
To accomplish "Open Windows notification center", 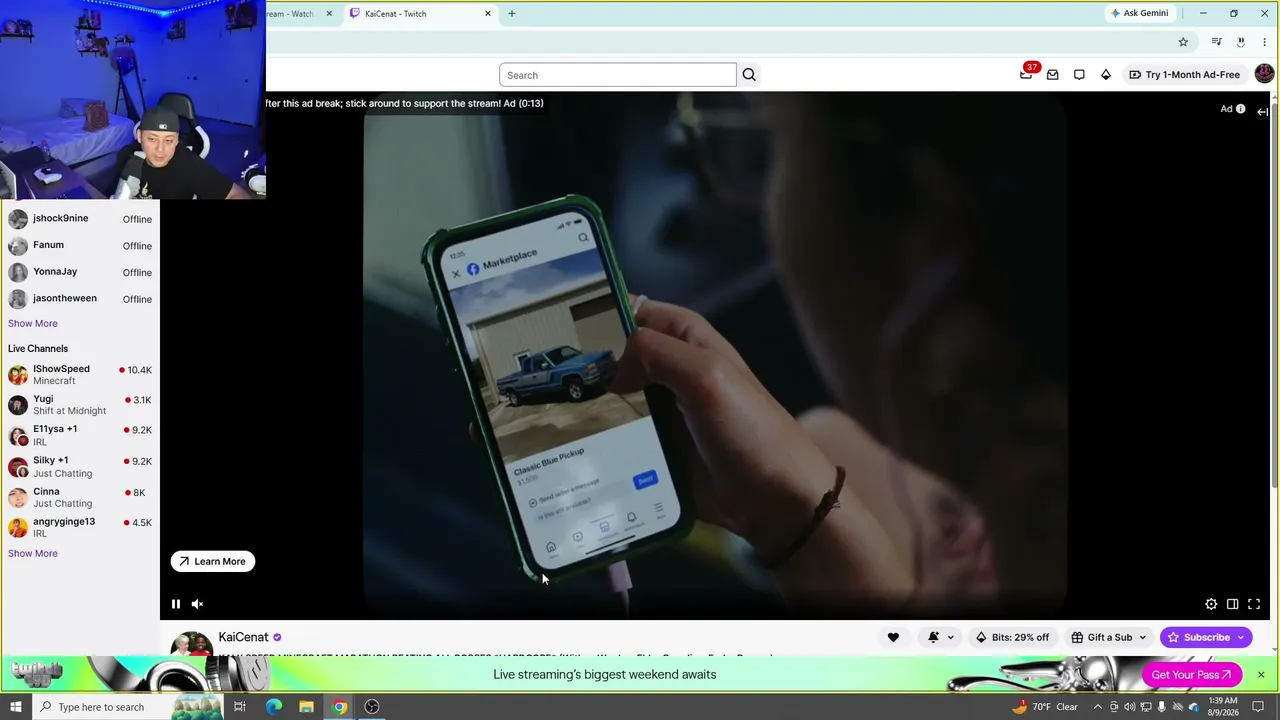I will (1259, 707).
